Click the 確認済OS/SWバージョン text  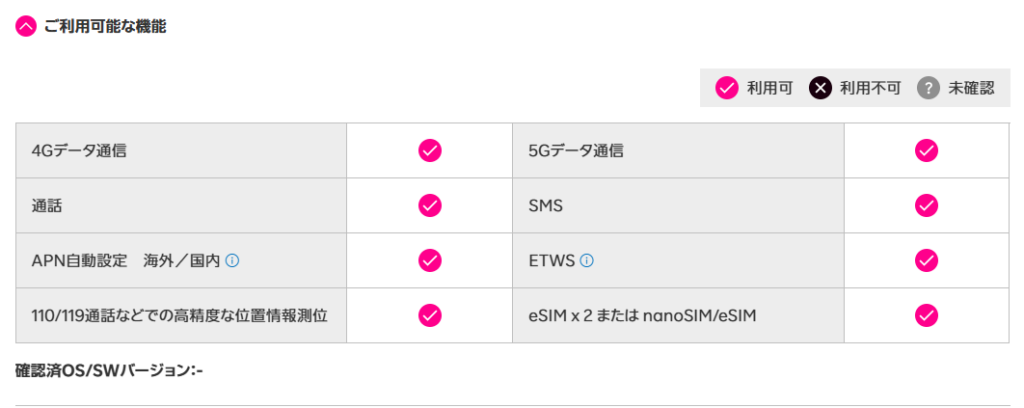[109, 371]
